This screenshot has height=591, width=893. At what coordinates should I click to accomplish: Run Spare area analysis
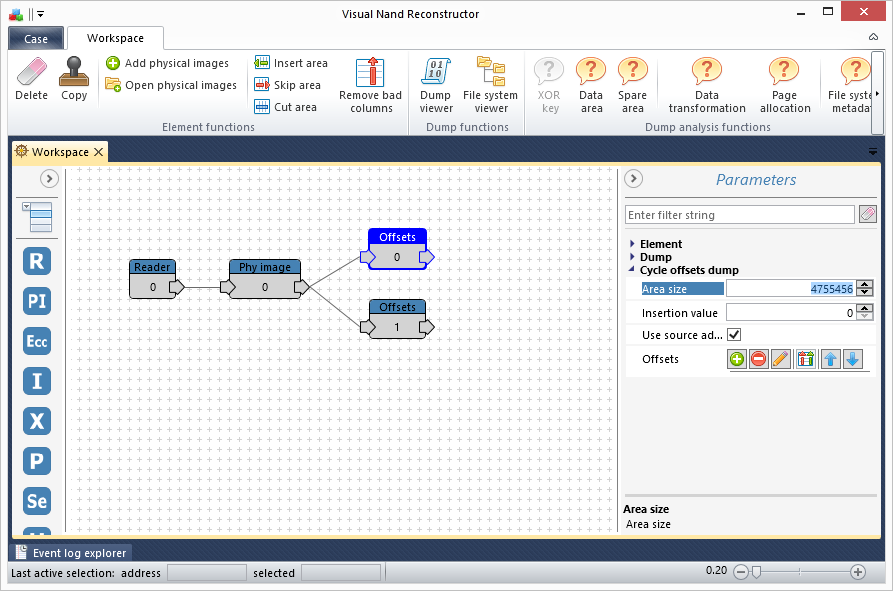tap(633, 85)
